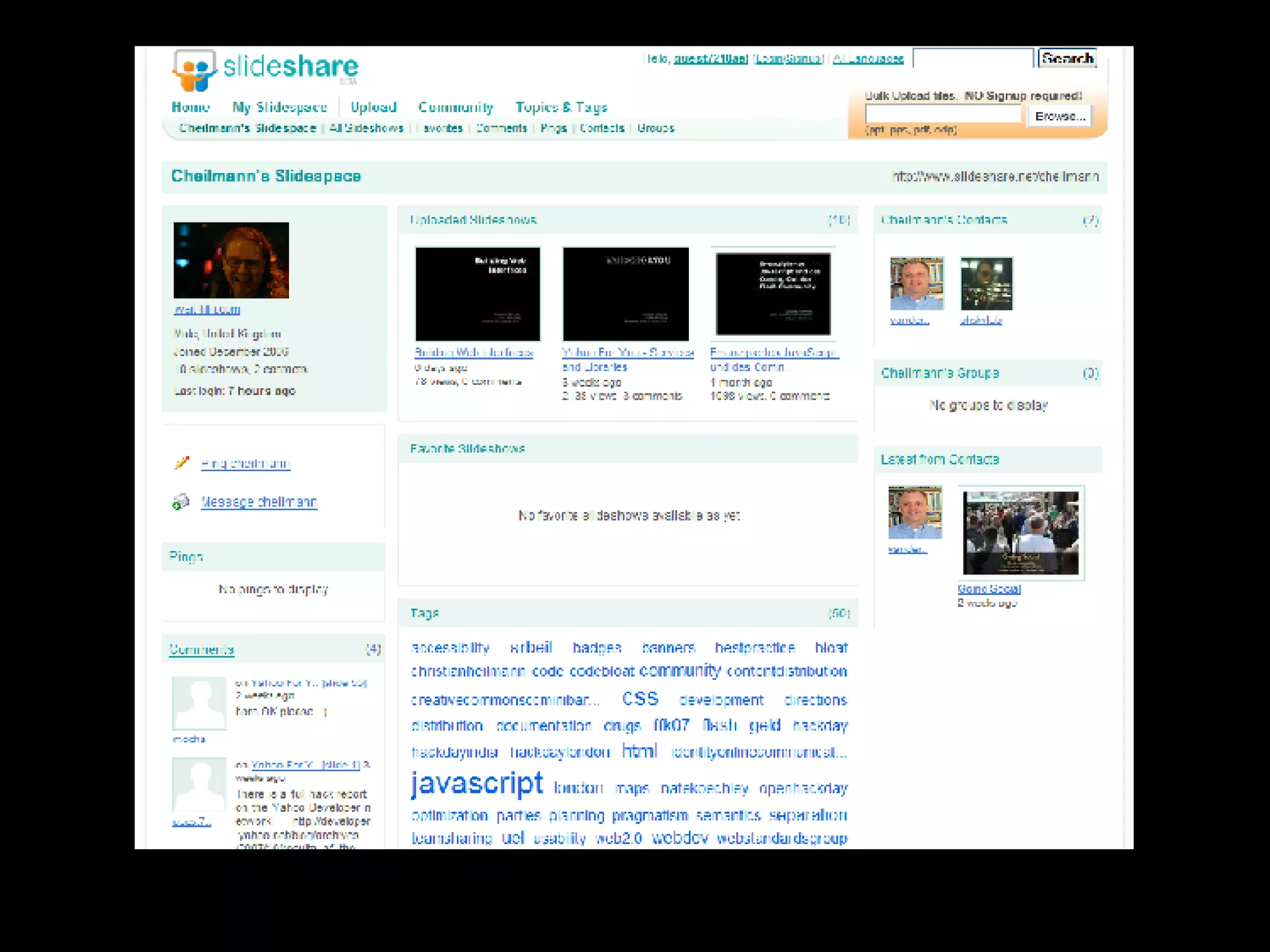The width and height of the screenshot is (1270, 952).
Task: Open first contact's avatar in Contacts panel
Action: [x=917, y=284]
